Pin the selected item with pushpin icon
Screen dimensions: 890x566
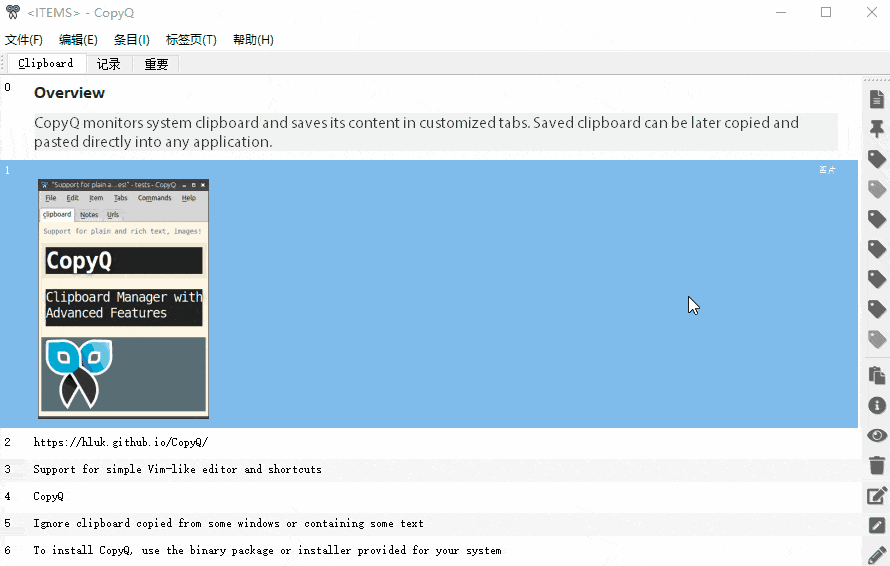[877, 129]
